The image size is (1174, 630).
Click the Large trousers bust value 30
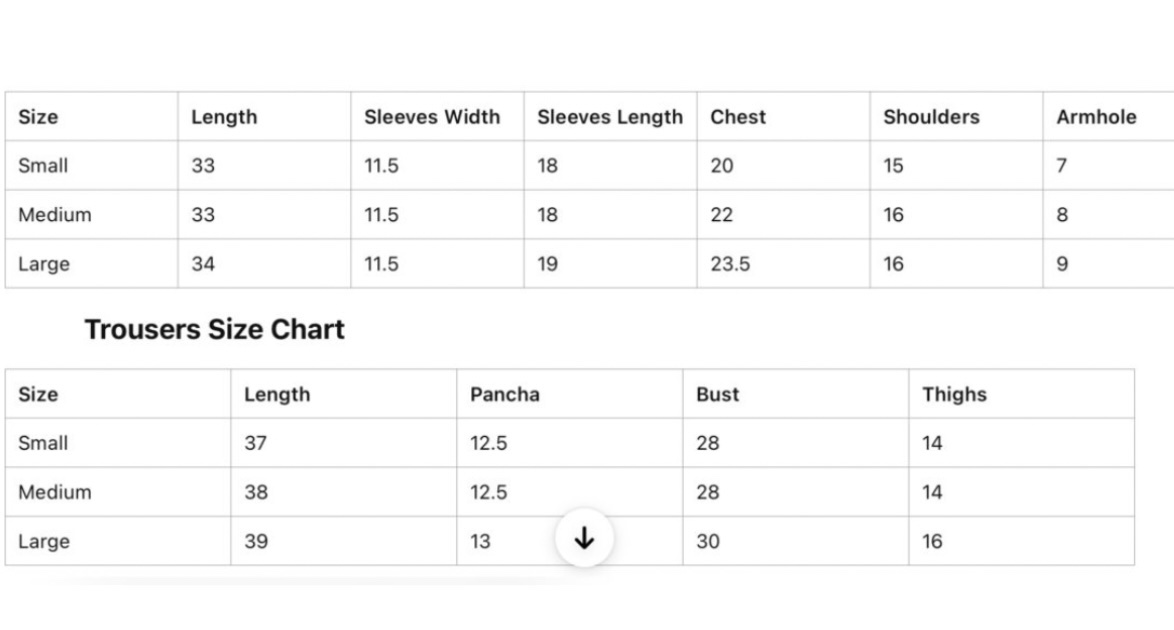click(x=708, y=541)
